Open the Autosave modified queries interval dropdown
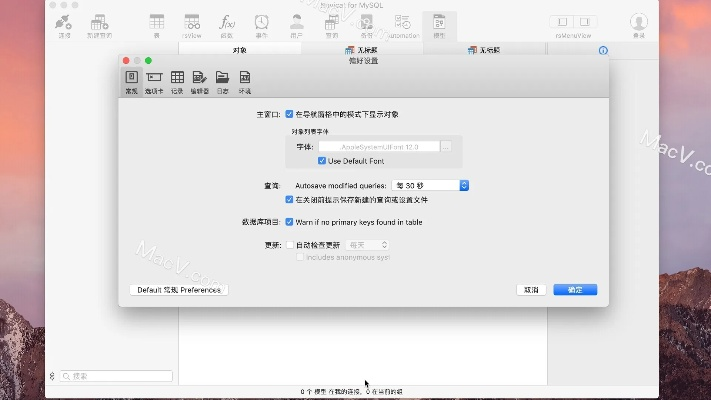The image size is (711, 400). tap(430, 185)
